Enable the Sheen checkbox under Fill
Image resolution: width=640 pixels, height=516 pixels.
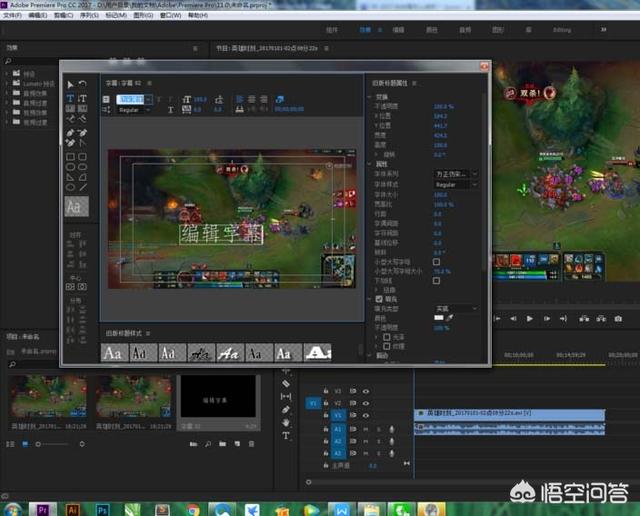click(x=387, y=337)
